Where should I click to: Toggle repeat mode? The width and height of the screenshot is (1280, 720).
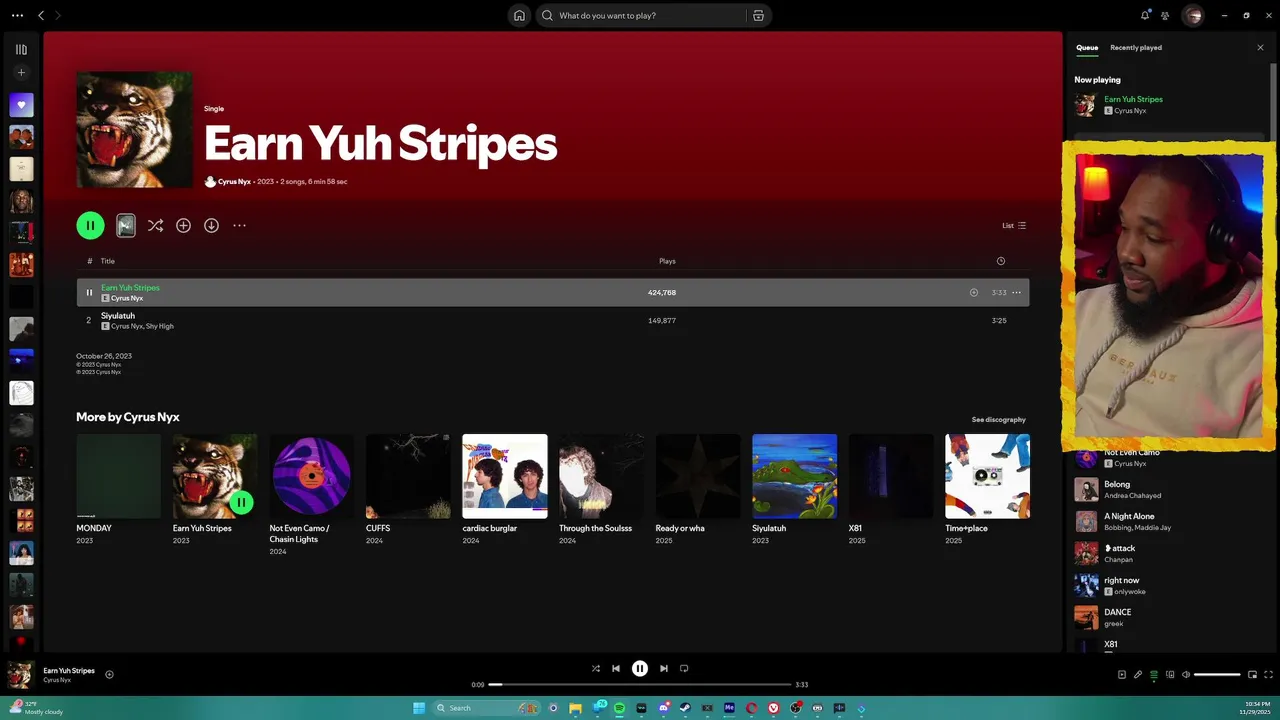pyautogui.click(x=684, y=669)
